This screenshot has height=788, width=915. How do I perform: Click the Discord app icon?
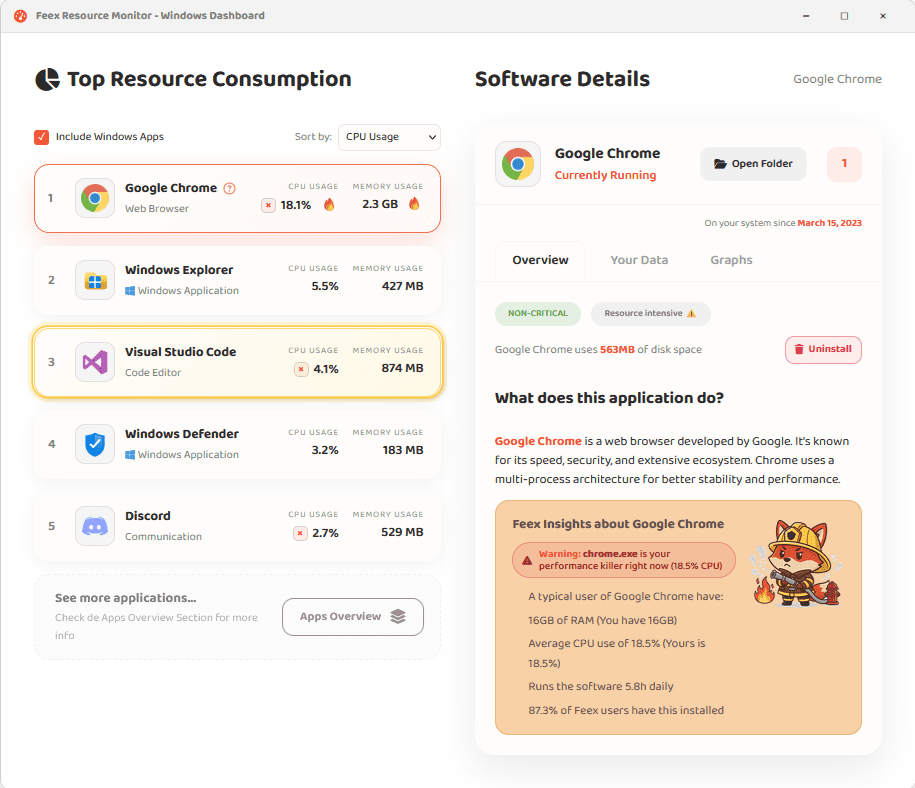click(x=95, y=526)
